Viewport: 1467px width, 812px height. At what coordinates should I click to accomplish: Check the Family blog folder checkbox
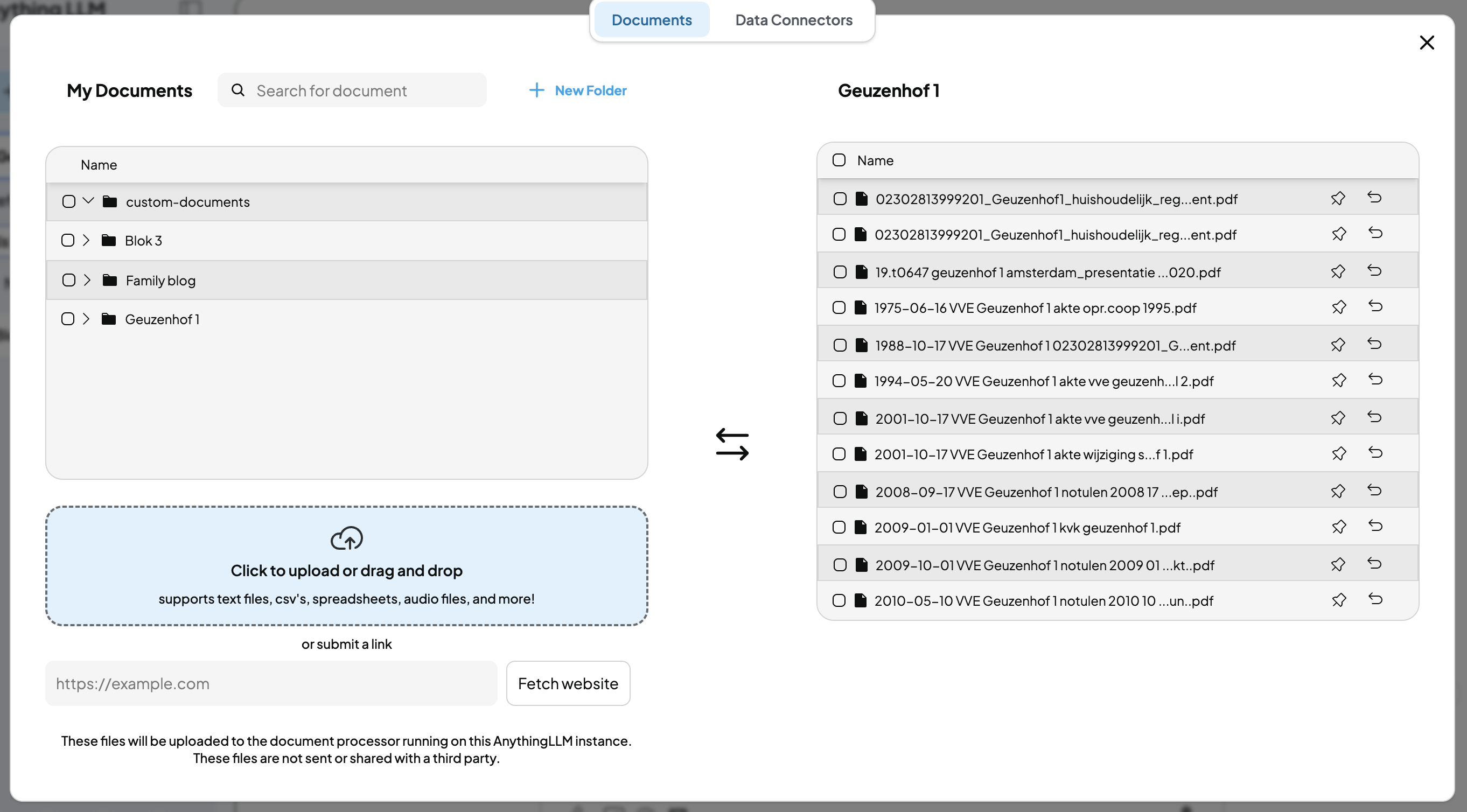click(69, 280)
